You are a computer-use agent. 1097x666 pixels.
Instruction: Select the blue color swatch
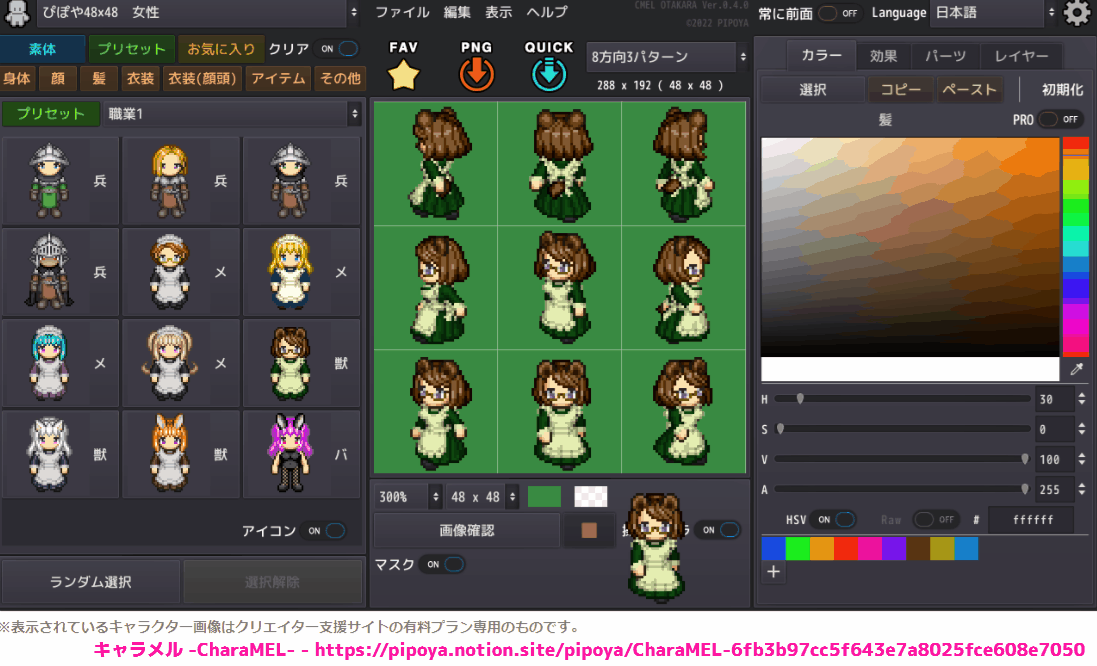tap(773, 548)
